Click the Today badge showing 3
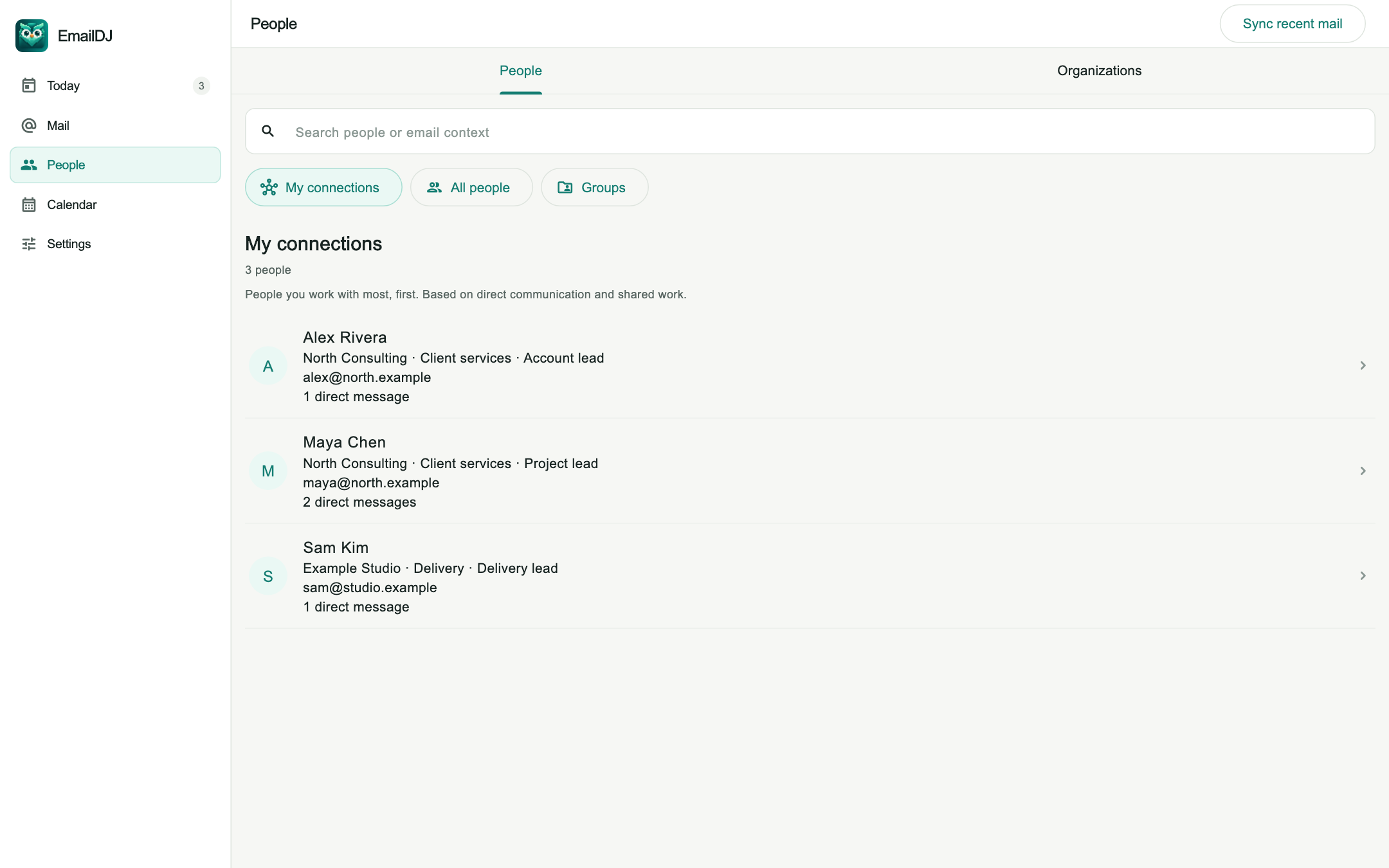The width and height of the screenshot is (1389, 868). (x=201, y=86)
